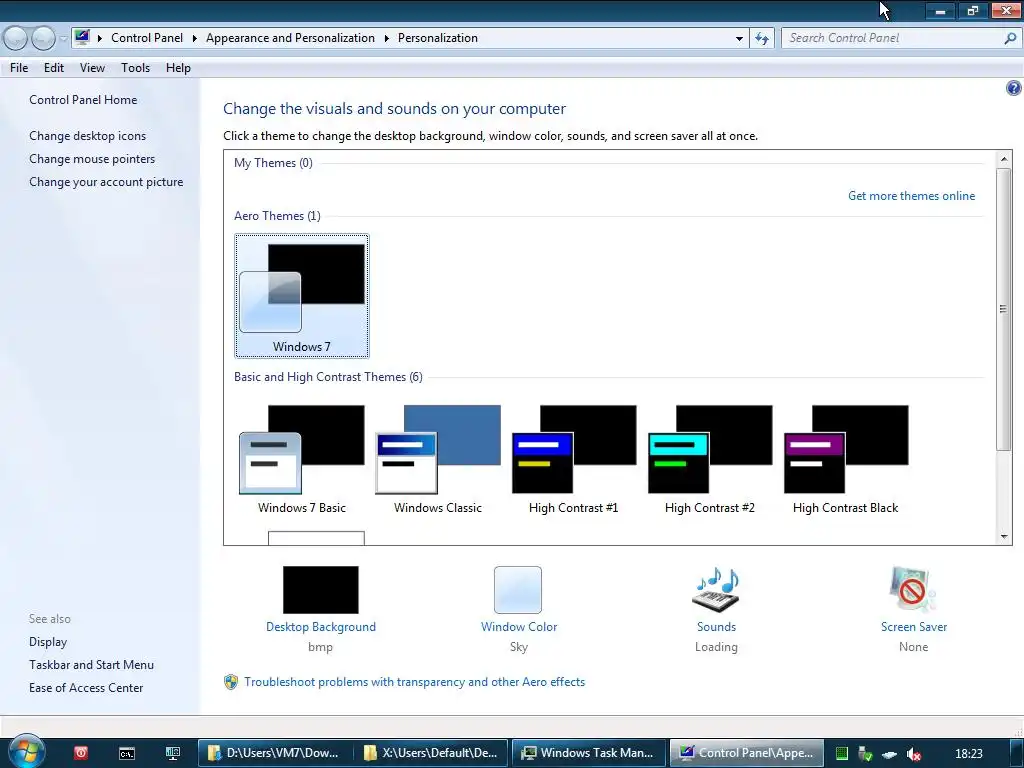Click the Sounds text link
The width and height of the screenshot is (1024, 768).
[716, 627]
